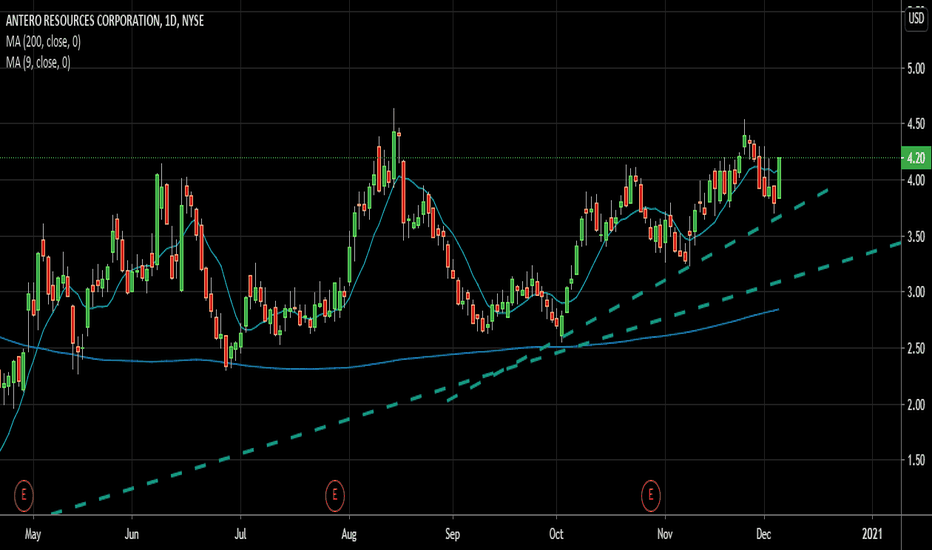Image resolution: width=932 pixels, height=550 pixels.
Task: Click the 3.00 price axis label
Action: pos(916,291)
